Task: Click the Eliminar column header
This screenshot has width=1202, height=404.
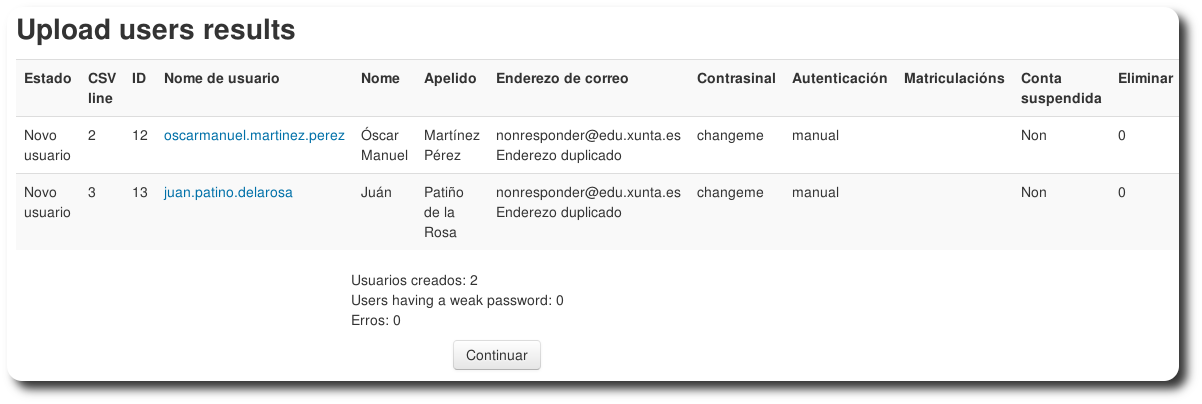Action: 1145,78
